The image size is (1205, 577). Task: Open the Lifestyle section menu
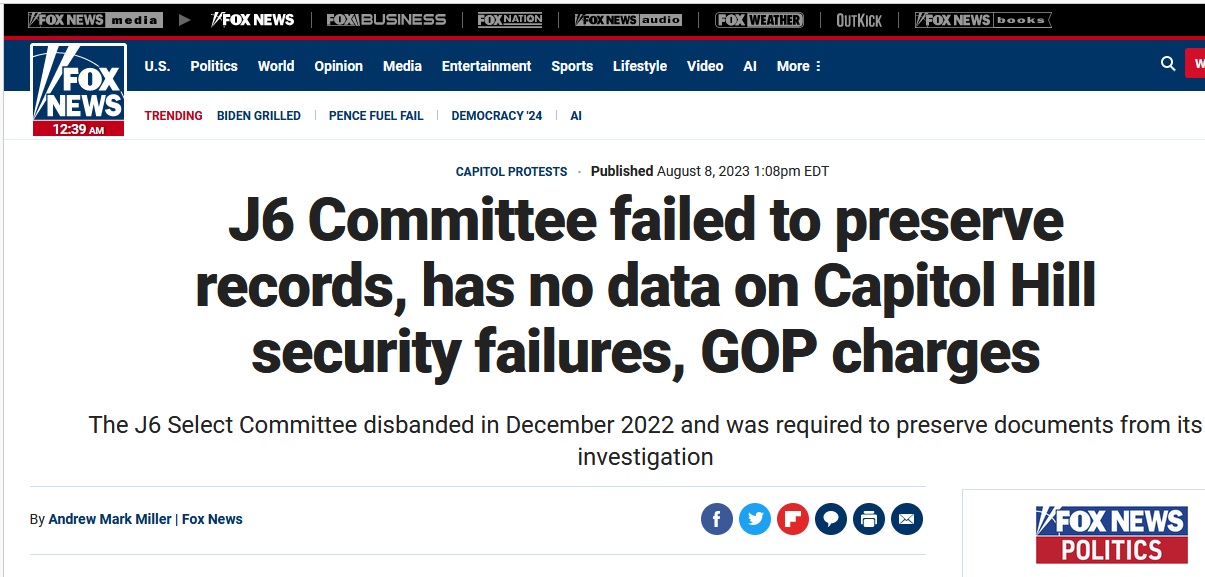640,66
